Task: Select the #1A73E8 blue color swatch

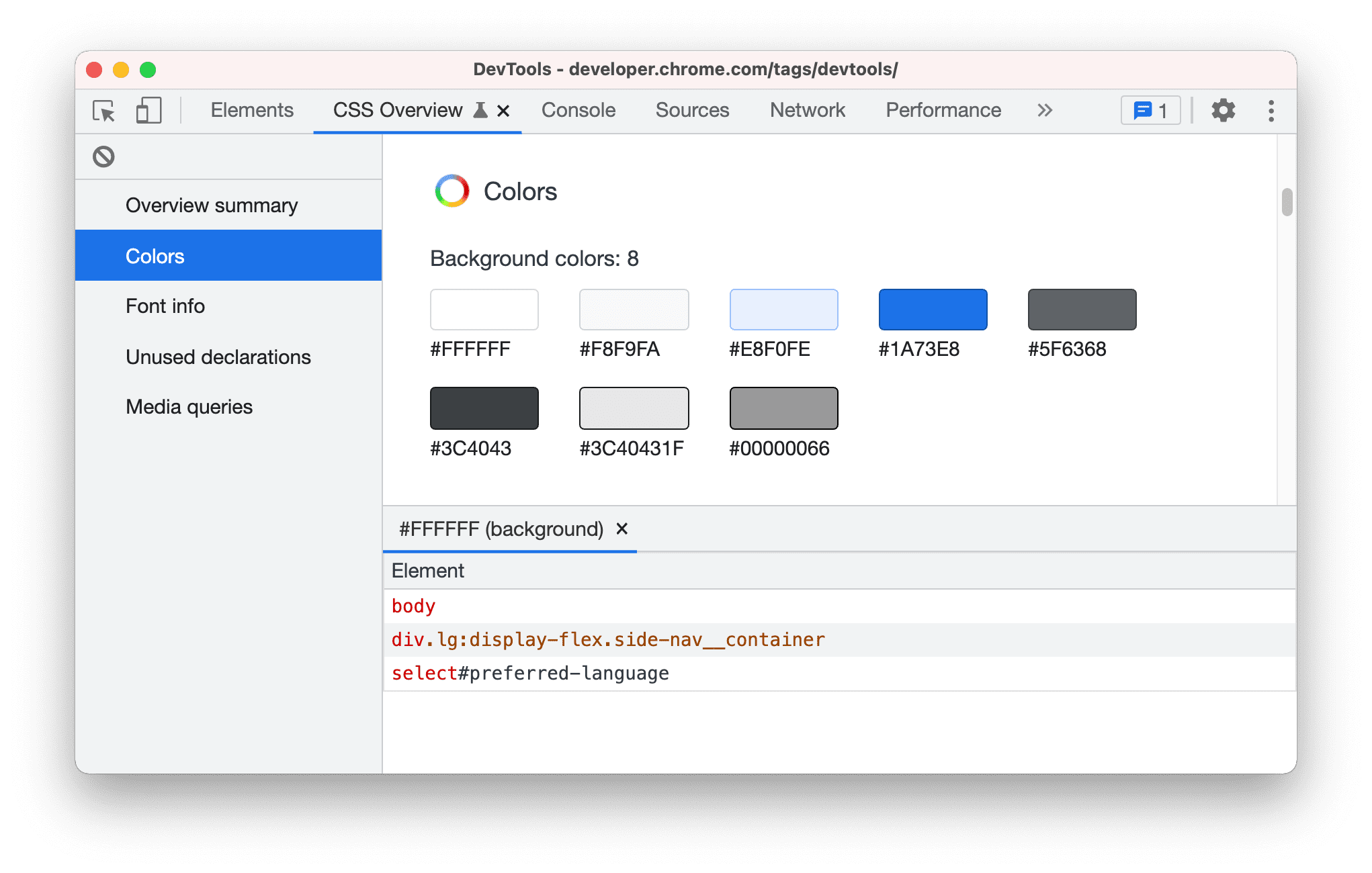Action: 934,309
